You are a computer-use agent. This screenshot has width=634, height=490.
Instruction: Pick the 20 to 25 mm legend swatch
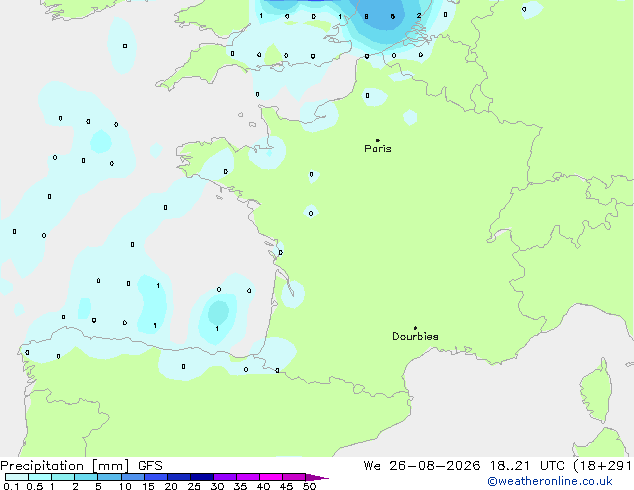(178, 477)
